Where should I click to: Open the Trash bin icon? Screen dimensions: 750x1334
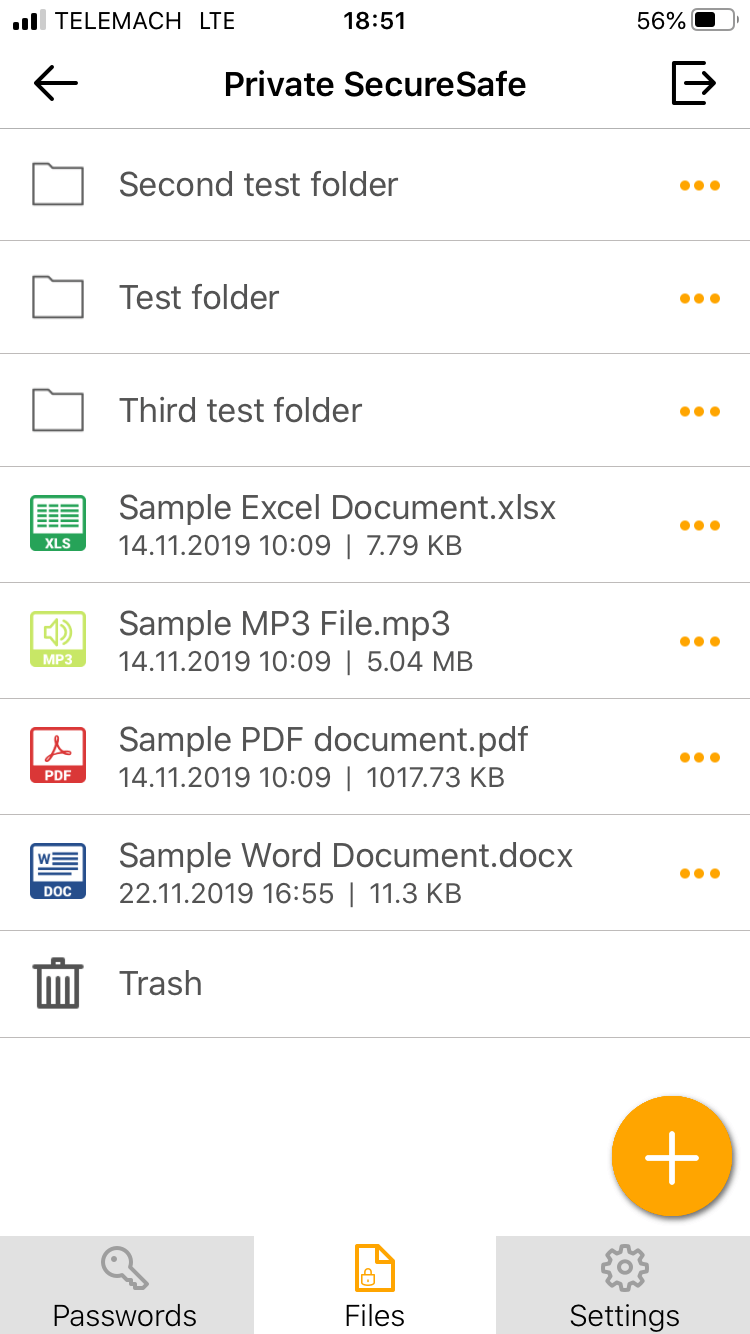[58, 983]
